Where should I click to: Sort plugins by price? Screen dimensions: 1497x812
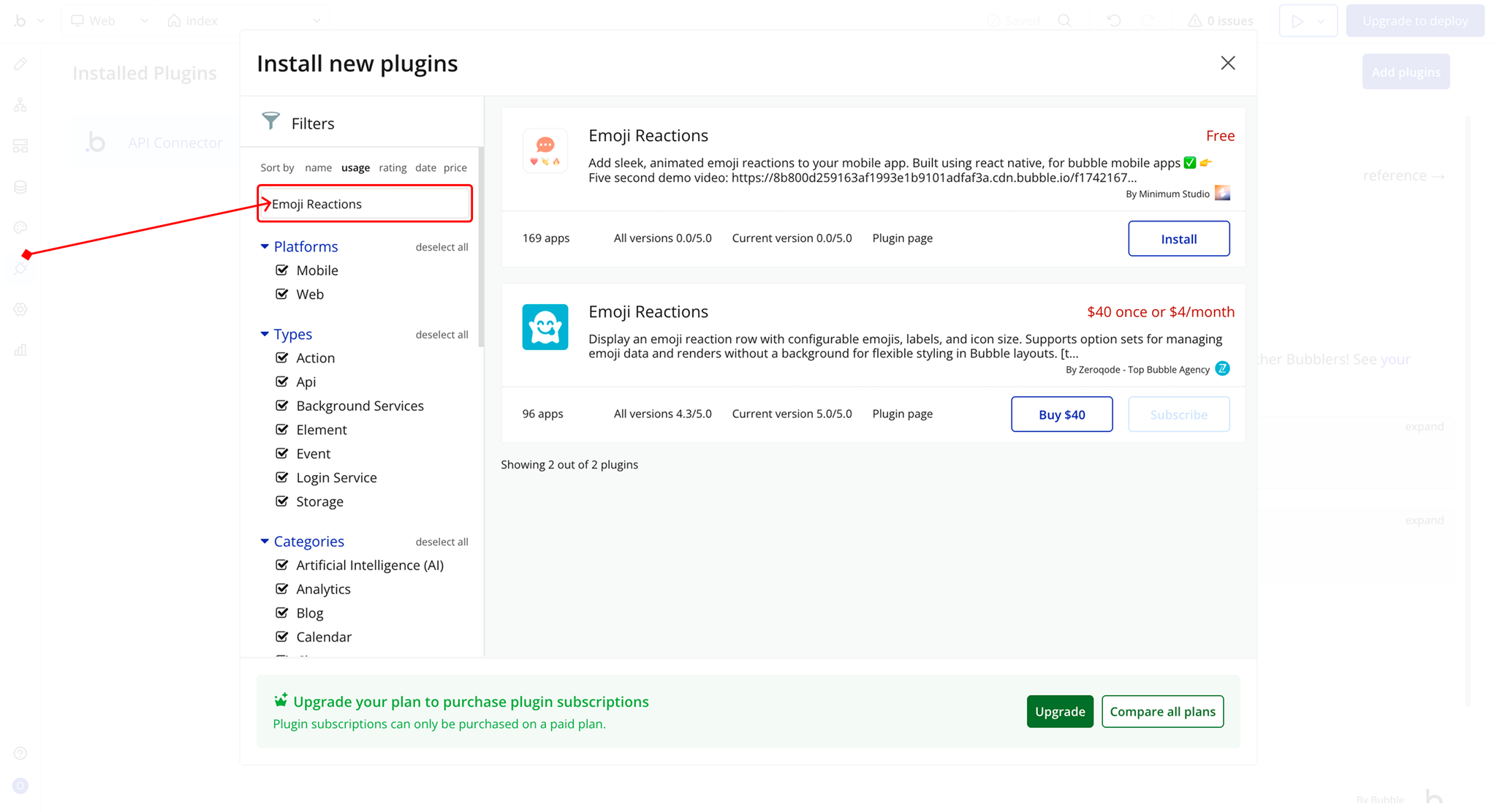tap(455, 167)
